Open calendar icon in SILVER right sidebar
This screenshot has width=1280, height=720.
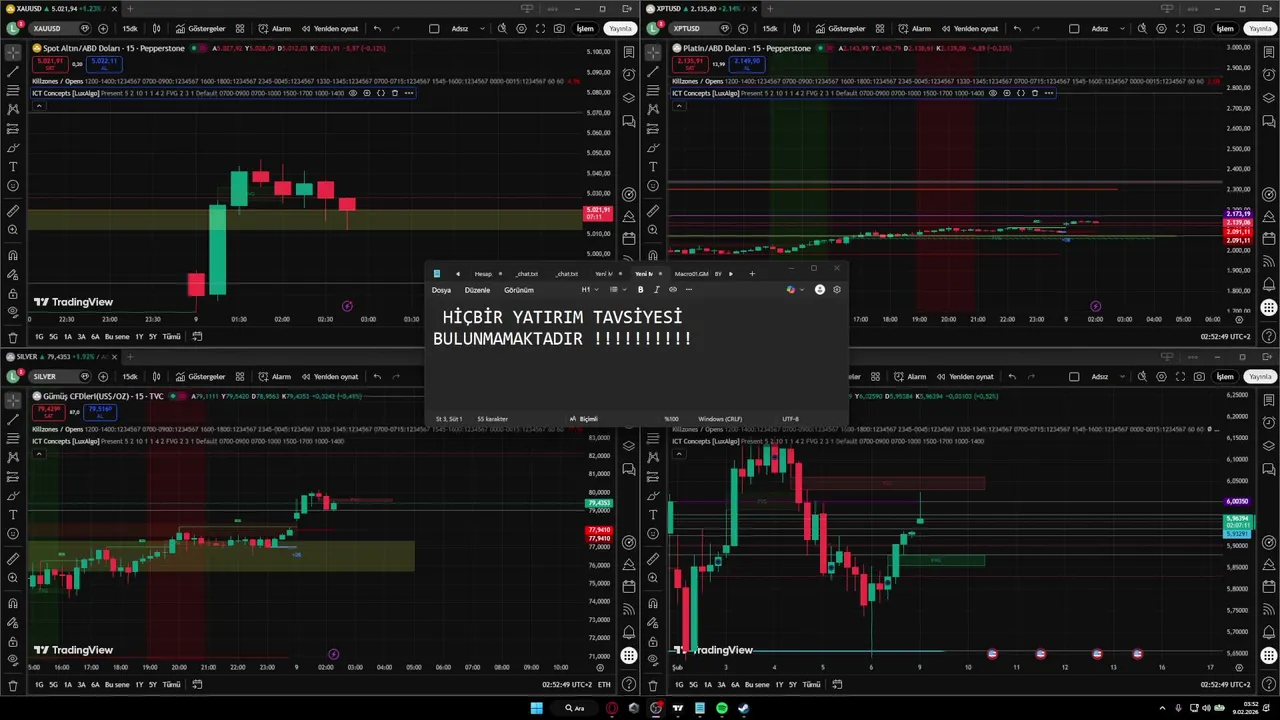tap(629, 586)
